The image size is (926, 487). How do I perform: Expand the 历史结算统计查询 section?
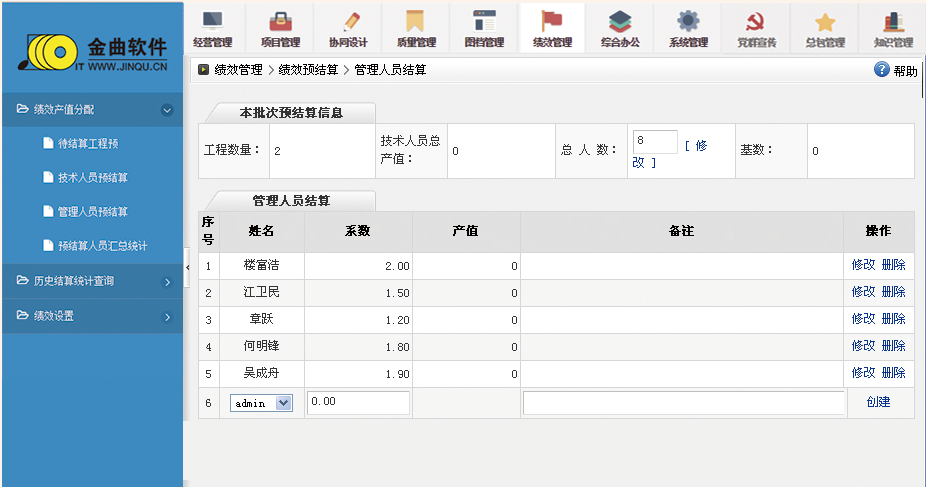[x=167, y=282]
